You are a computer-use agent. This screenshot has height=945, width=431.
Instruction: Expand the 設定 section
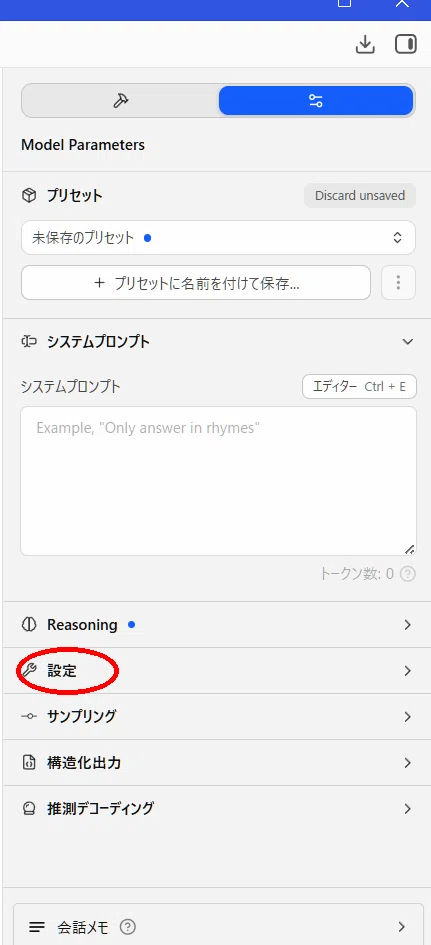pyautogui.click(x=218, y=671)
